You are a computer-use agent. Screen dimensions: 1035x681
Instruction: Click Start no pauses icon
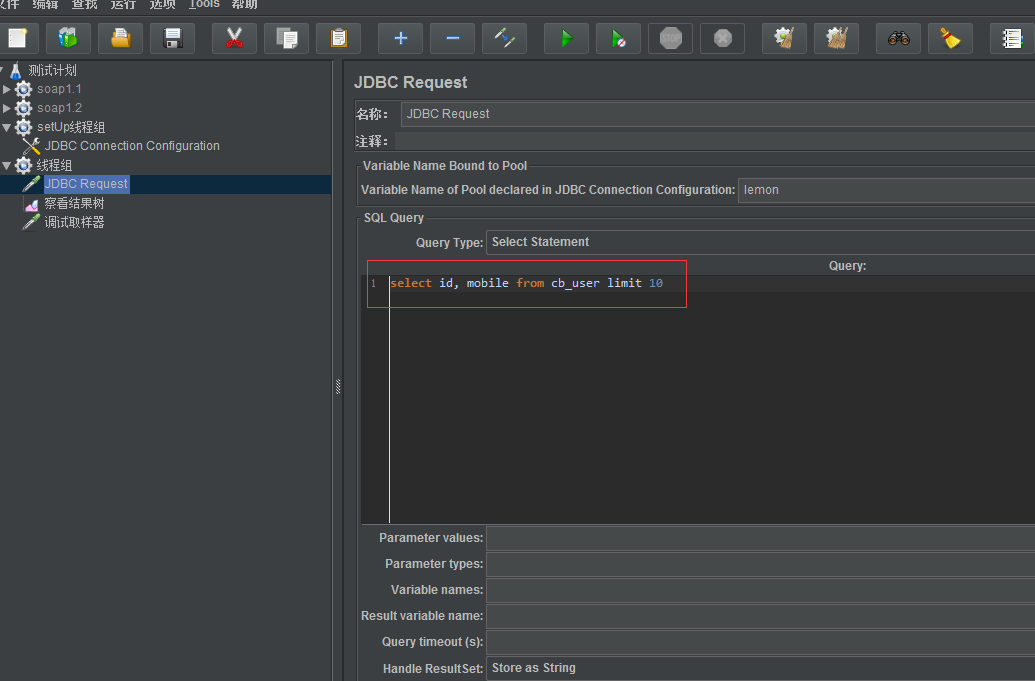[x=619, y=39]
